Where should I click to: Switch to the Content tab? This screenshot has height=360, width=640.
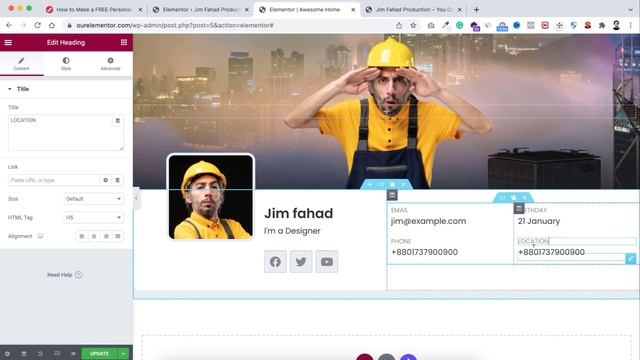click(x=22, y=64)
